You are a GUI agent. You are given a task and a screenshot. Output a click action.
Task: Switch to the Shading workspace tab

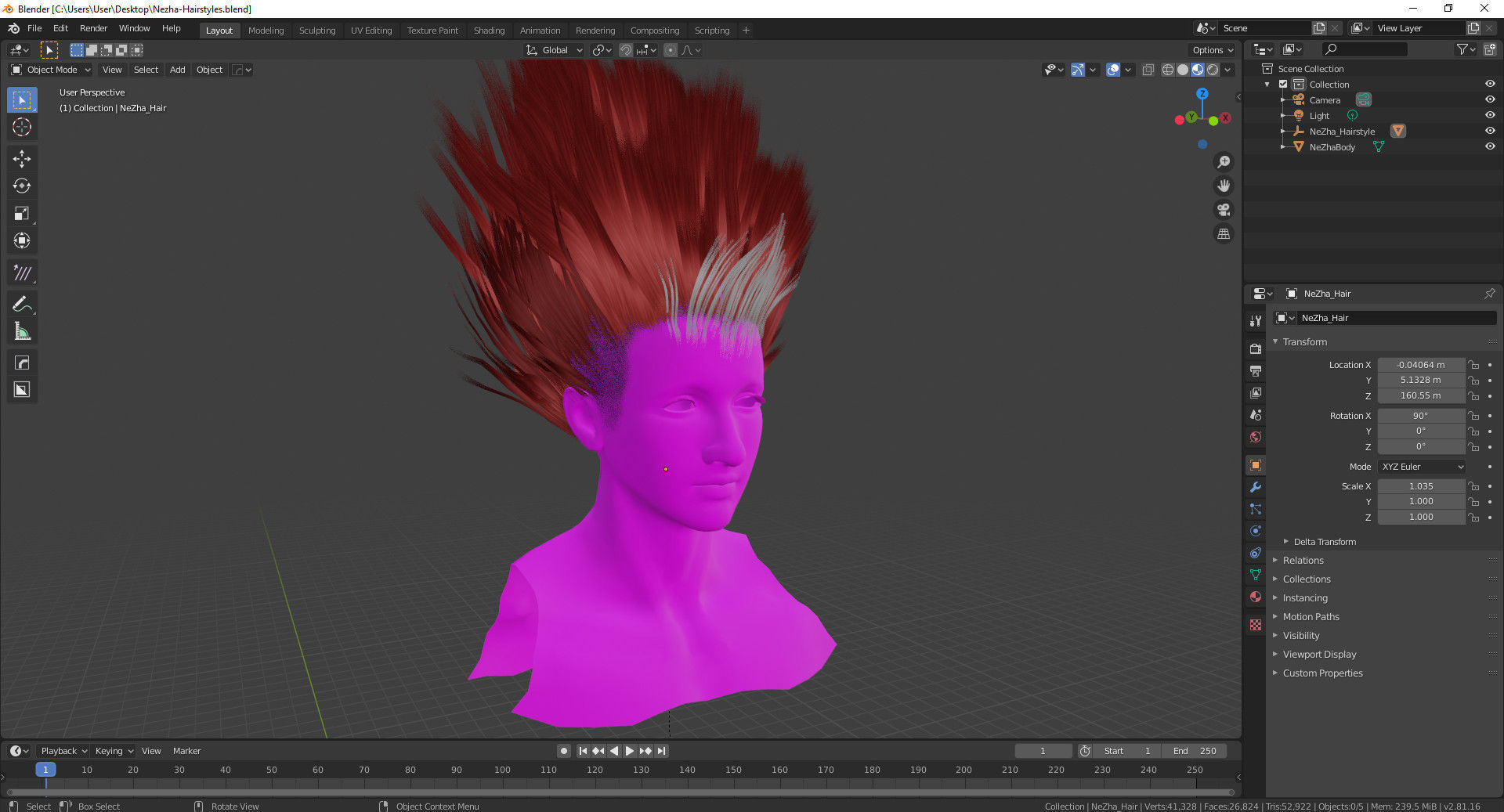(x=489, y=31)
